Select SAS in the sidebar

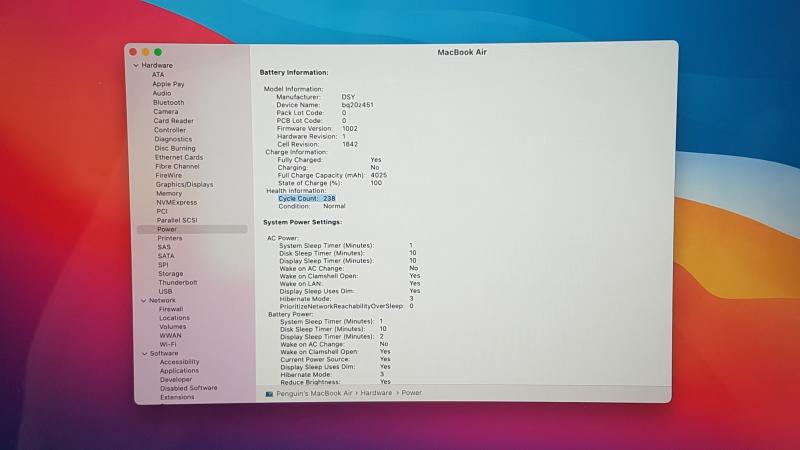click(164, 246)
